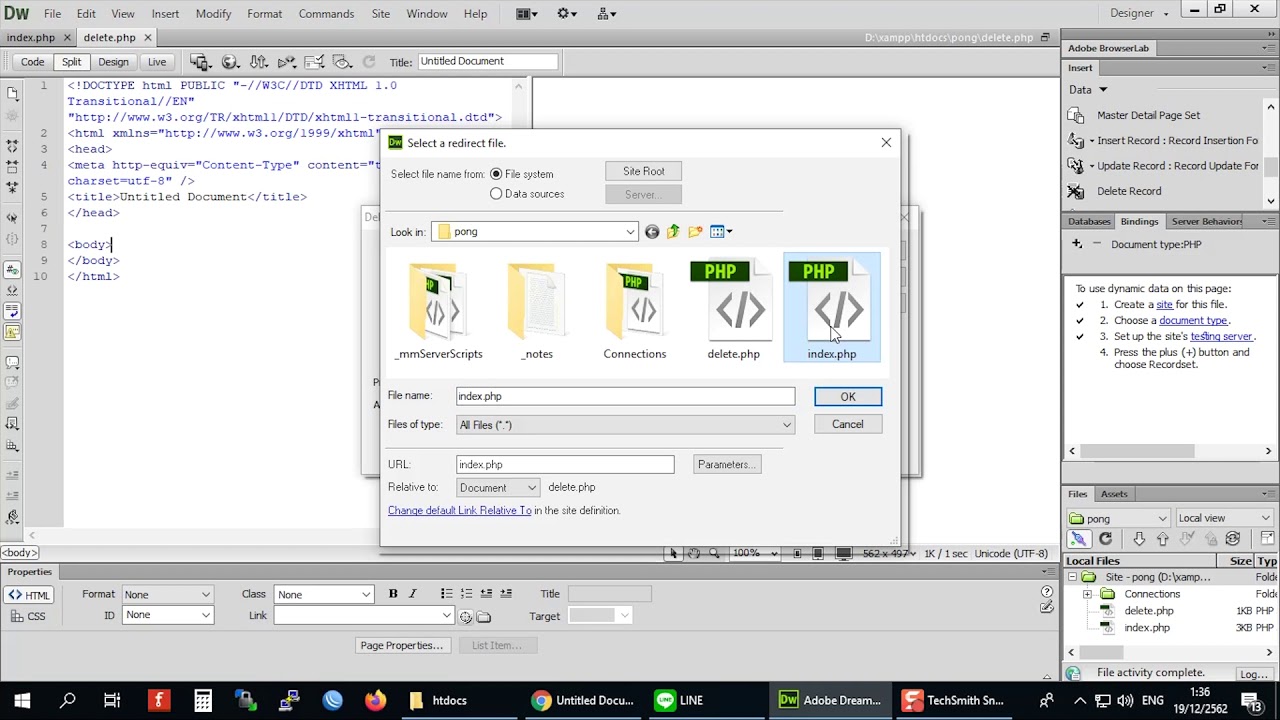The height and width of the screenshot is (720, 1280).
Task: Click Insert Record icon in Insert panel
Action: [x=1076, y=141]
